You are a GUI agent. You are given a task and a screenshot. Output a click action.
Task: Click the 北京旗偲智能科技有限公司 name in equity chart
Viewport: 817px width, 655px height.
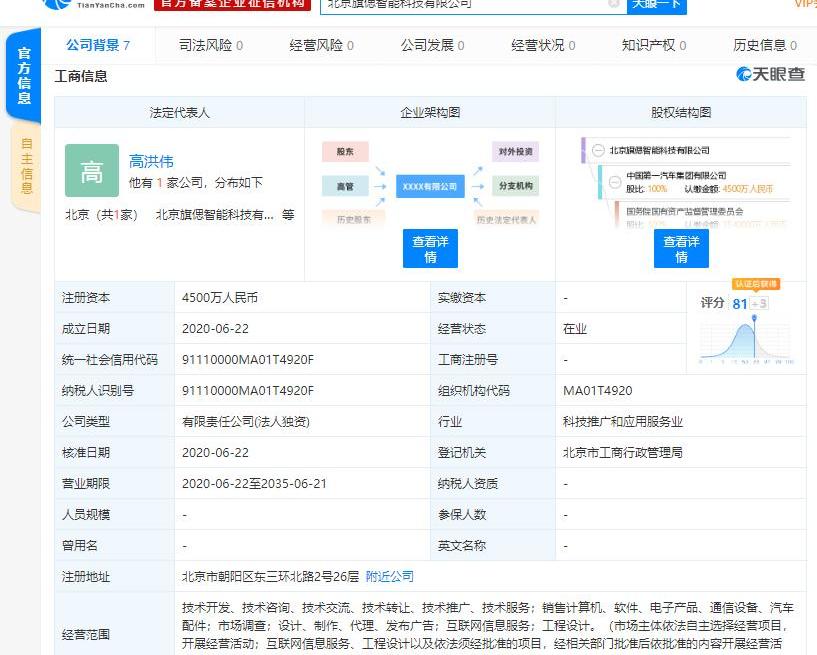tap(660, 150)
